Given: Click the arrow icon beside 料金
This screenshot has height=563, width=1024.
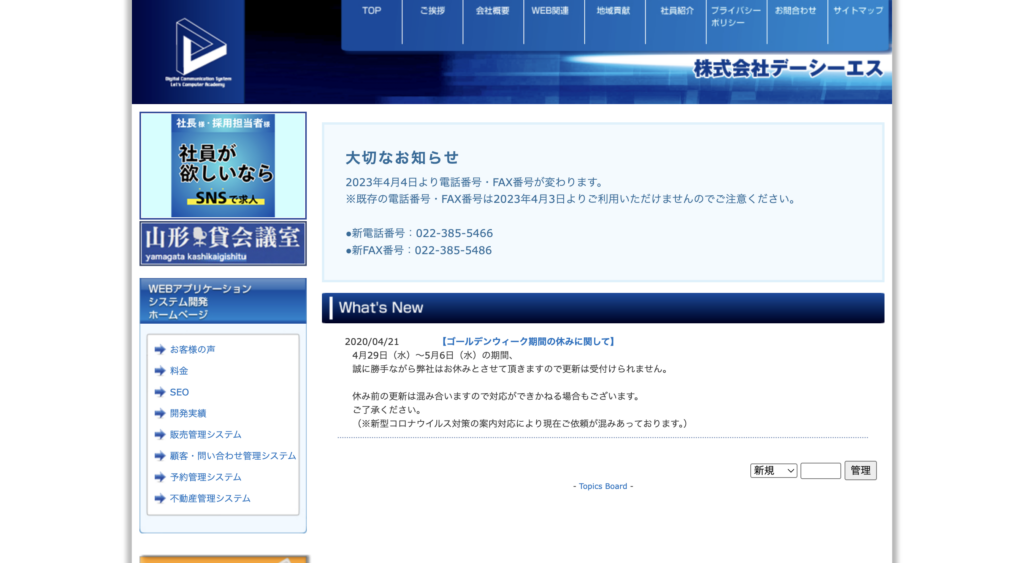Looking at the screenshot, I should pos(160,371).
